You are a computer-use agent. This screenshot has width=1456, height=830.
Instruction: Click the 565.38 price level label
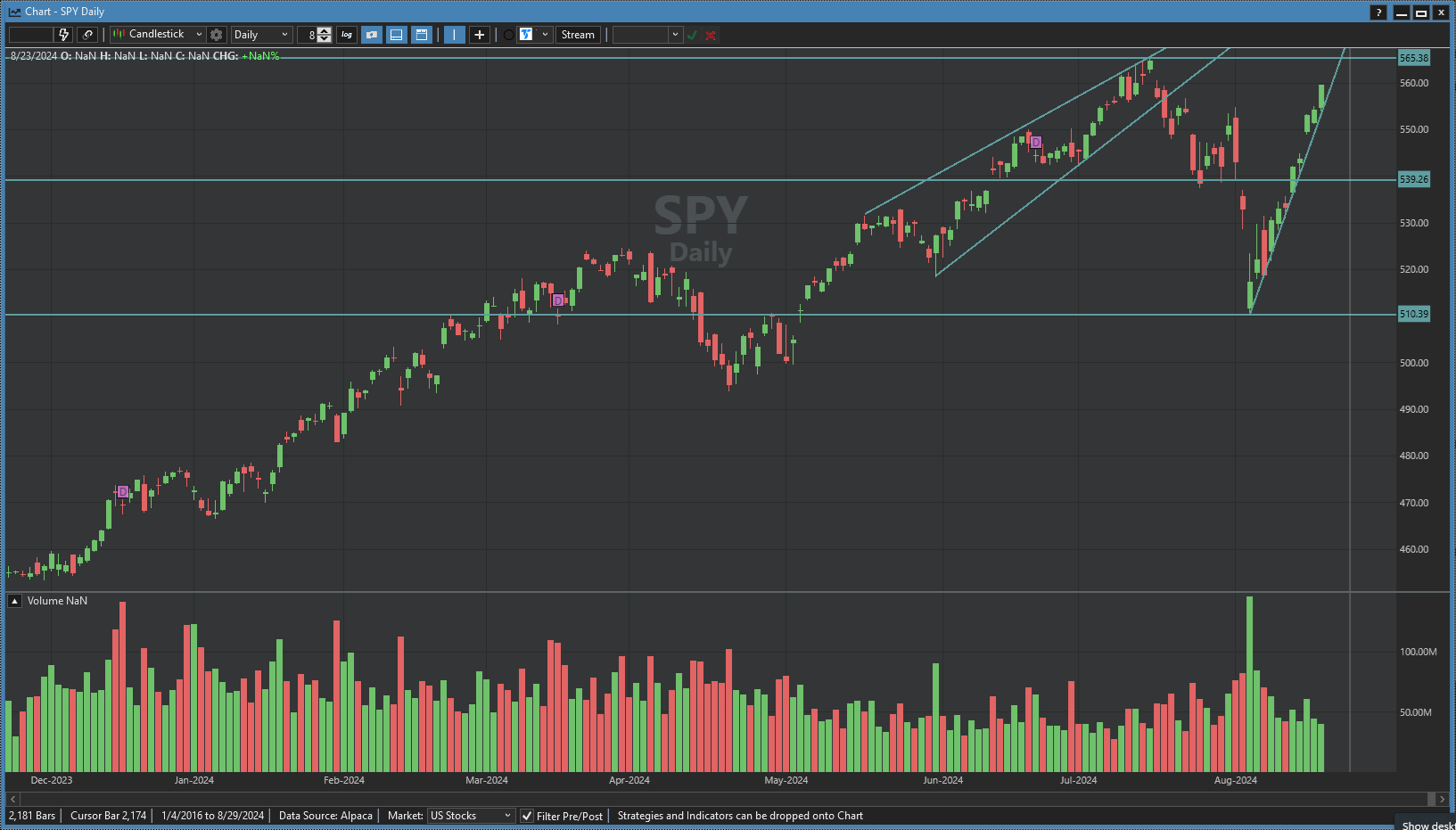coord(1414,58)
